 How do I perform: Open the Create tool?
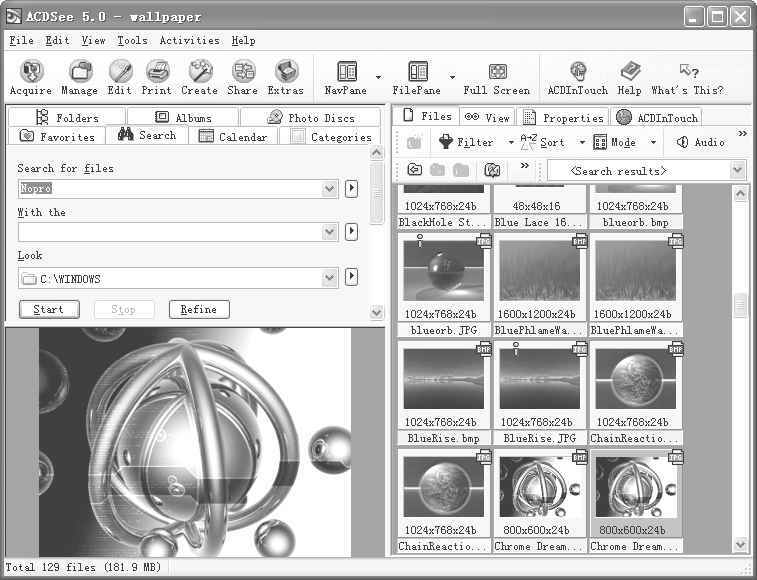point(200,77)
